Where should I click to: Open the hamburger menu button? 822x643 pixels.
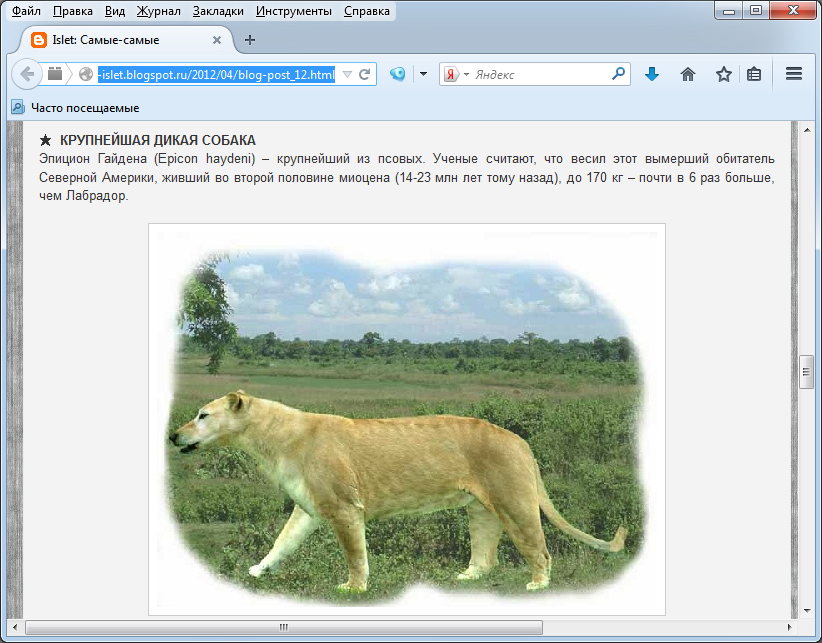[794, 74]
